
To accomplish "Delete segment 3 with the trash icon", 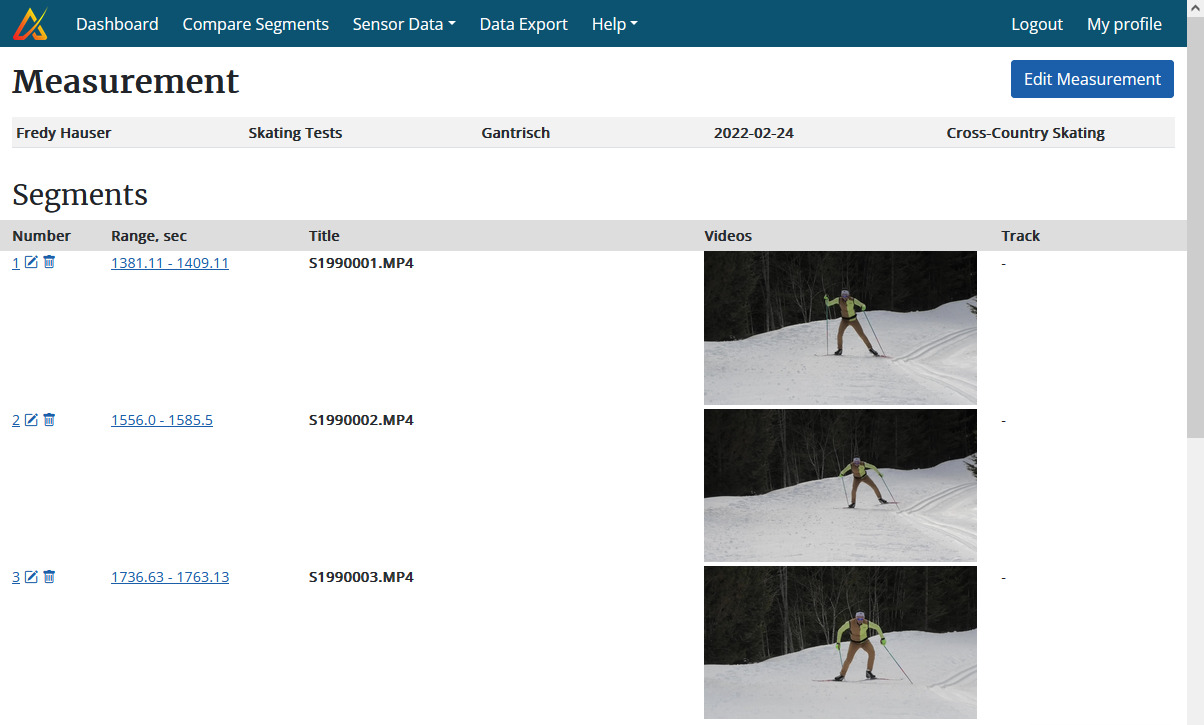I will pyautogui.click(x=48, y=576).
